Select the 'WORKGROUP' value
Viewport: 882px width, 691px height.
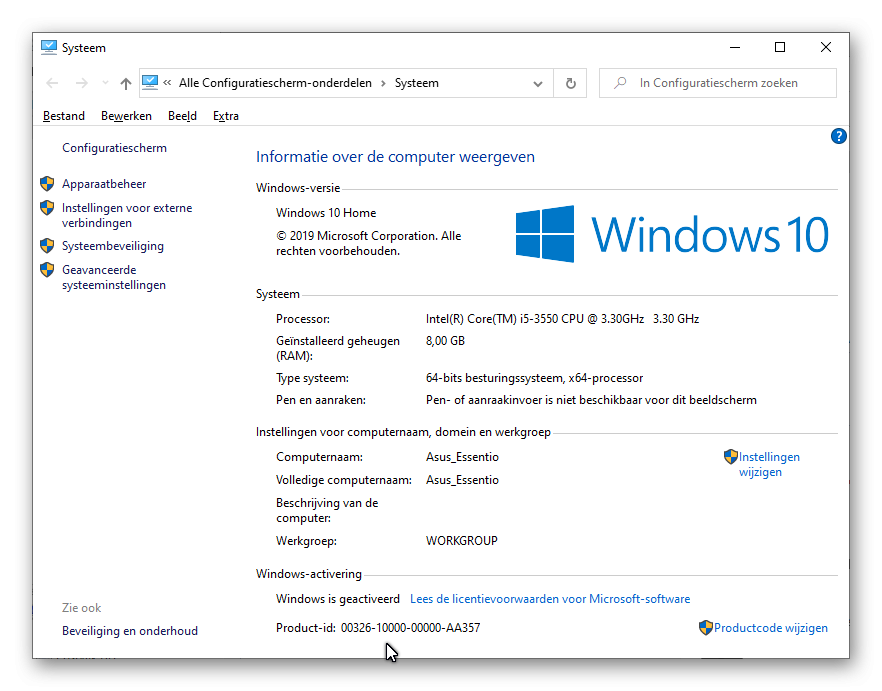[461, 541]
